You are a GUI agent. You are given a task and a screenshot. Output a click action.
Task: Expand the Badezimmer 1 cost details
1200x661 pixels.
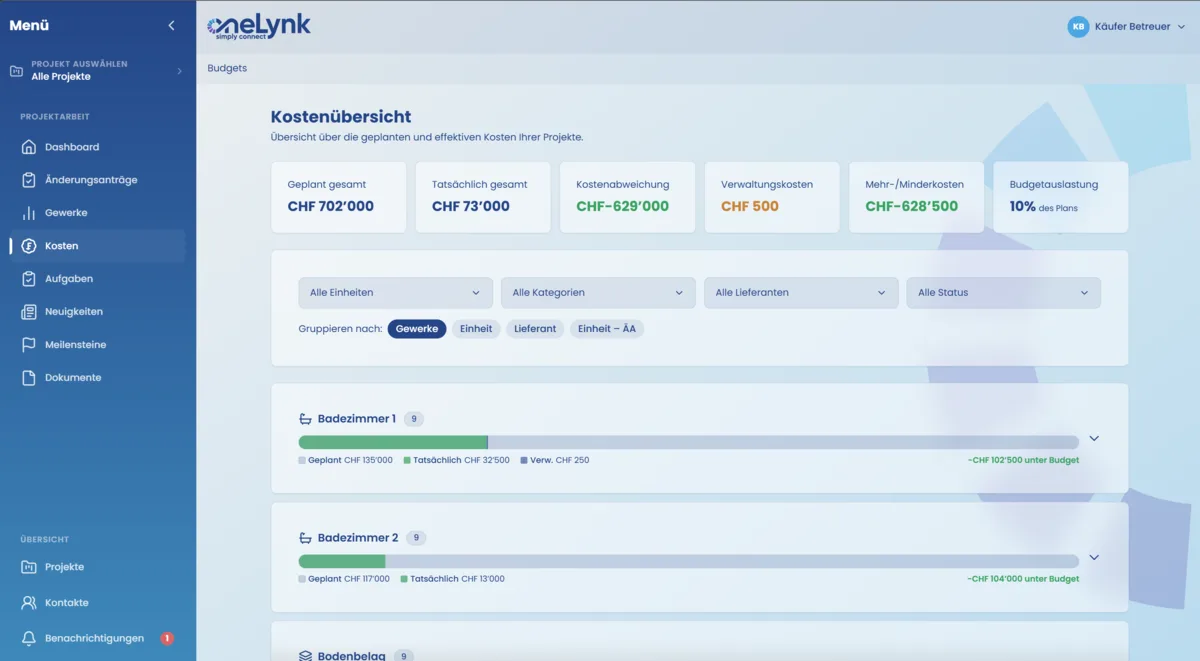(x=1094, y=437)
